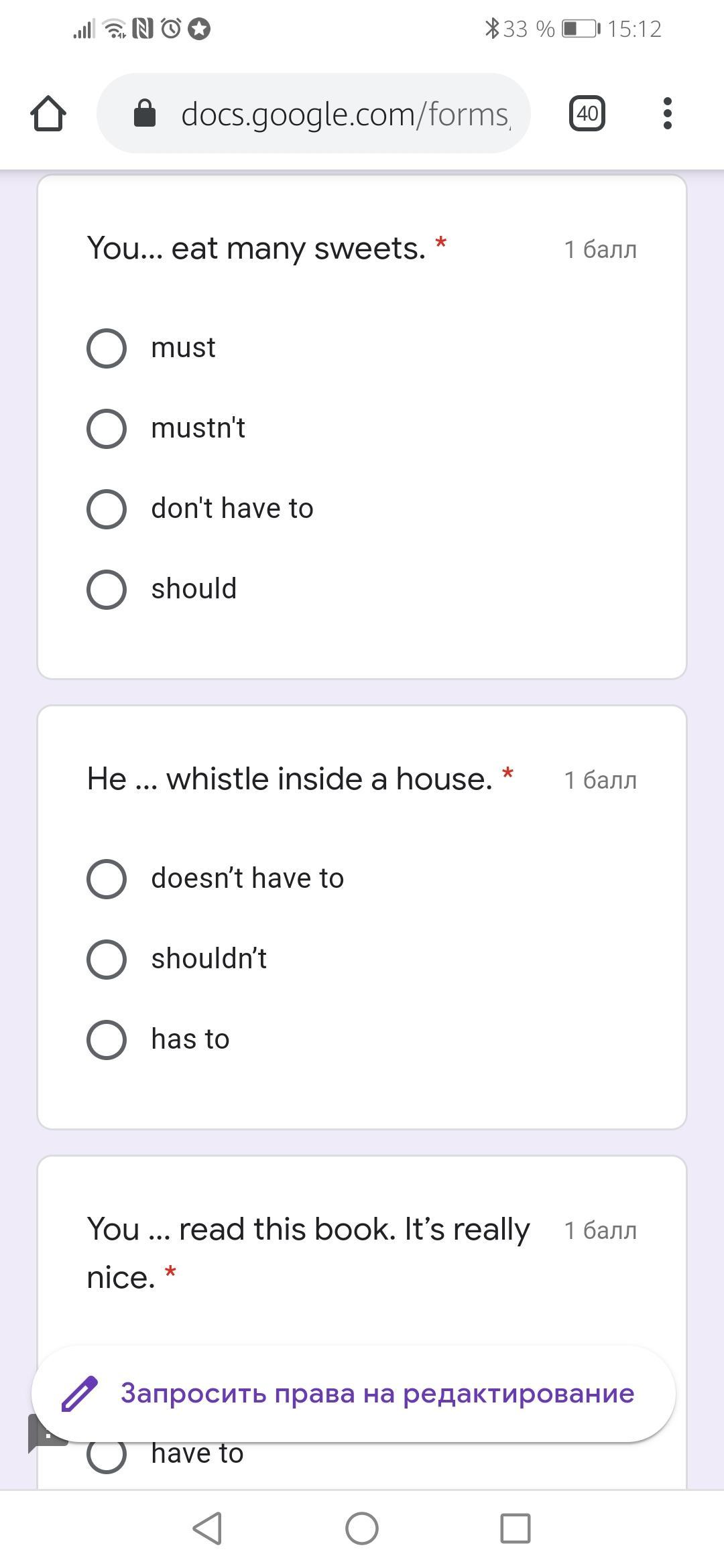Viewport: 724px width, 1568px height.
Task: Select "doesn't have to" for whistle question
Action: [107, 879]
